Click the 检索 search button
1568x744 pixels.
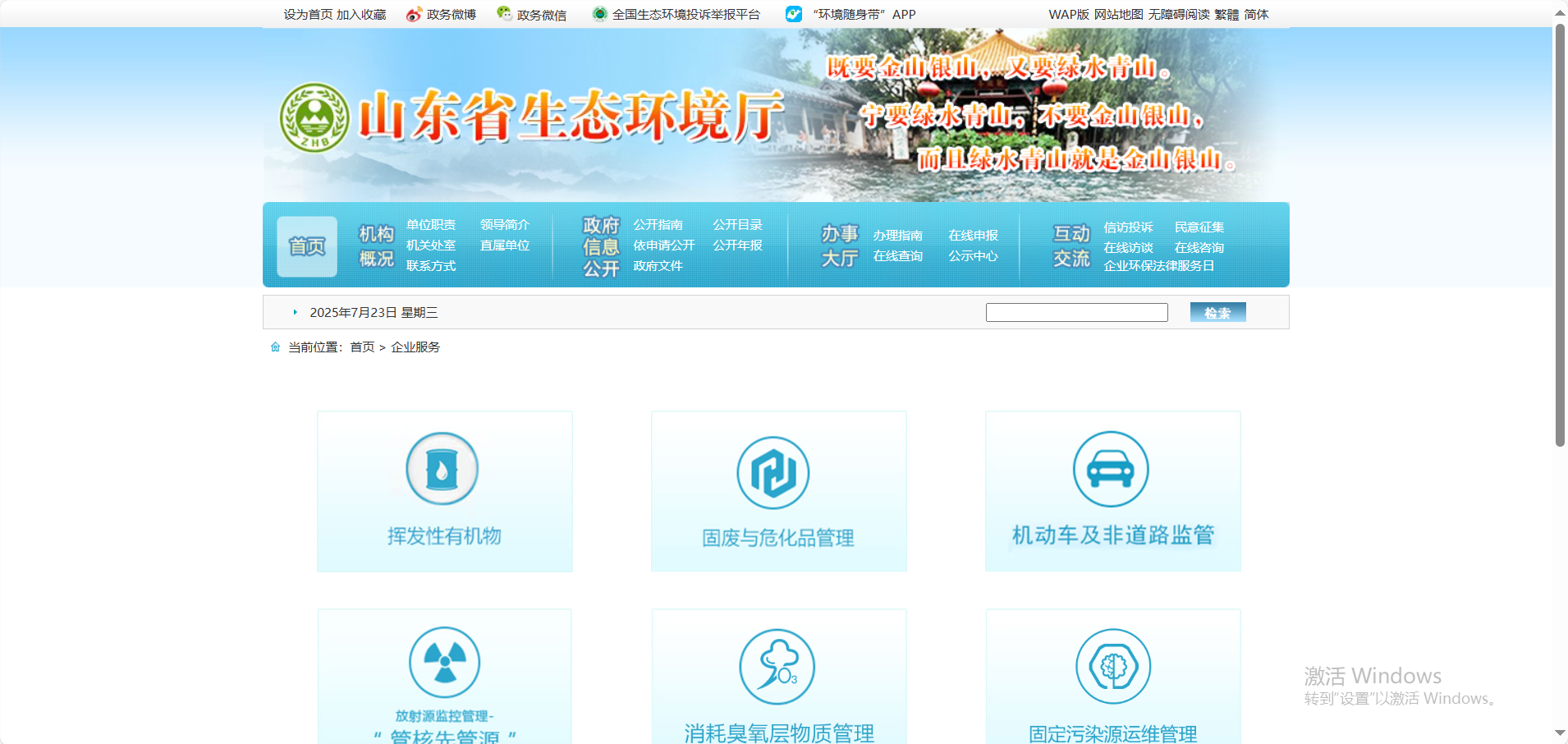pos(1217,312)
